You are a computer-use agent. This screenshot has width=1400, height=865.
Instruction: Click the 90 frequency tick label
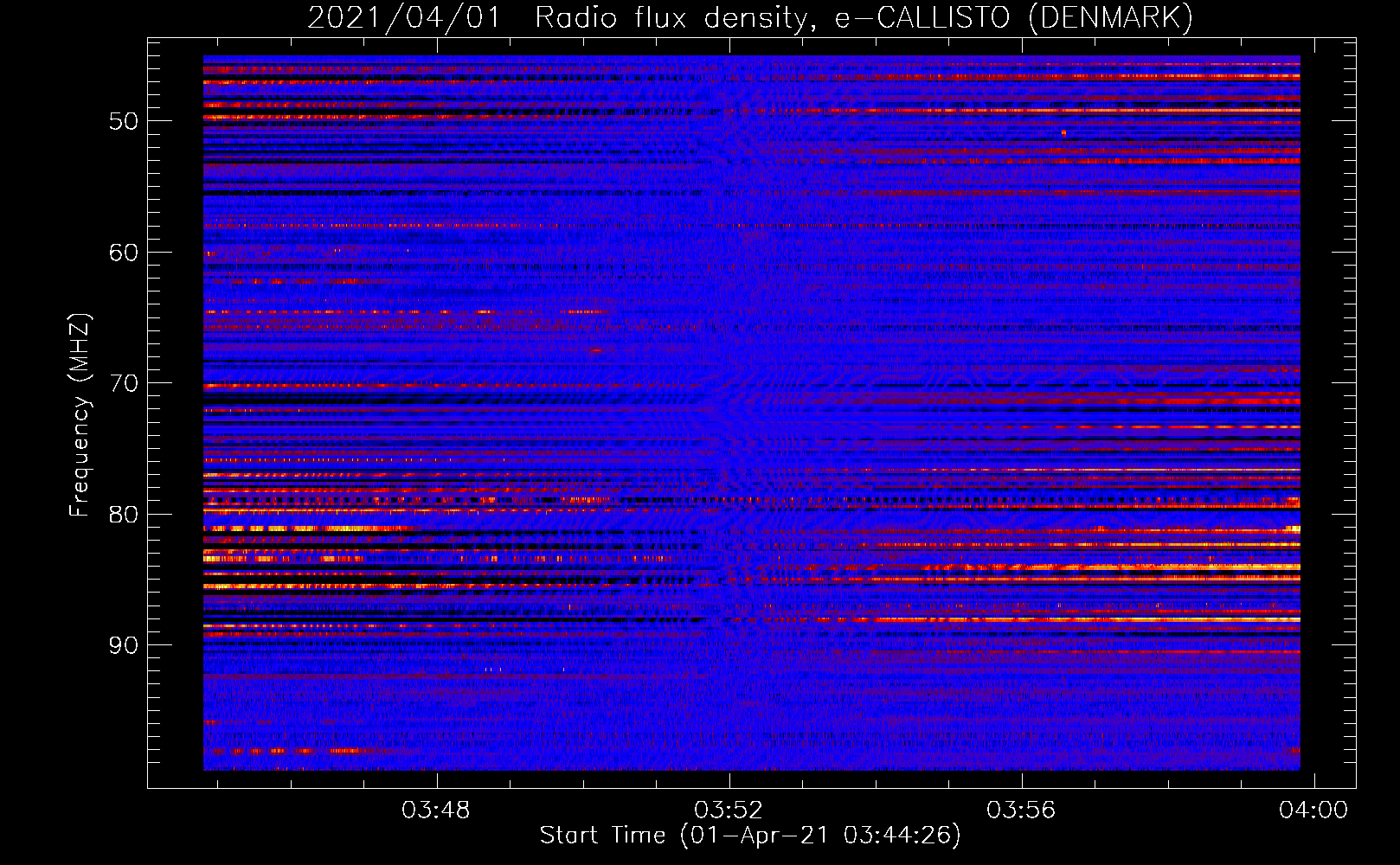[124, 645]
